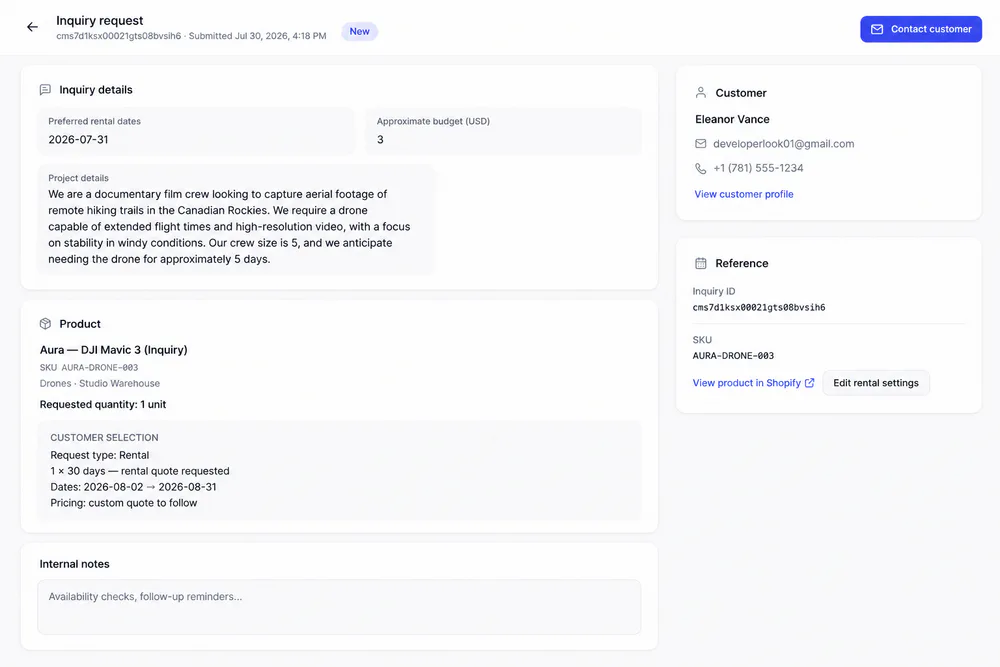Click the envelope icon beside the customer email
The height and width of the screenshot is (667, 1000).
(701, 144)
